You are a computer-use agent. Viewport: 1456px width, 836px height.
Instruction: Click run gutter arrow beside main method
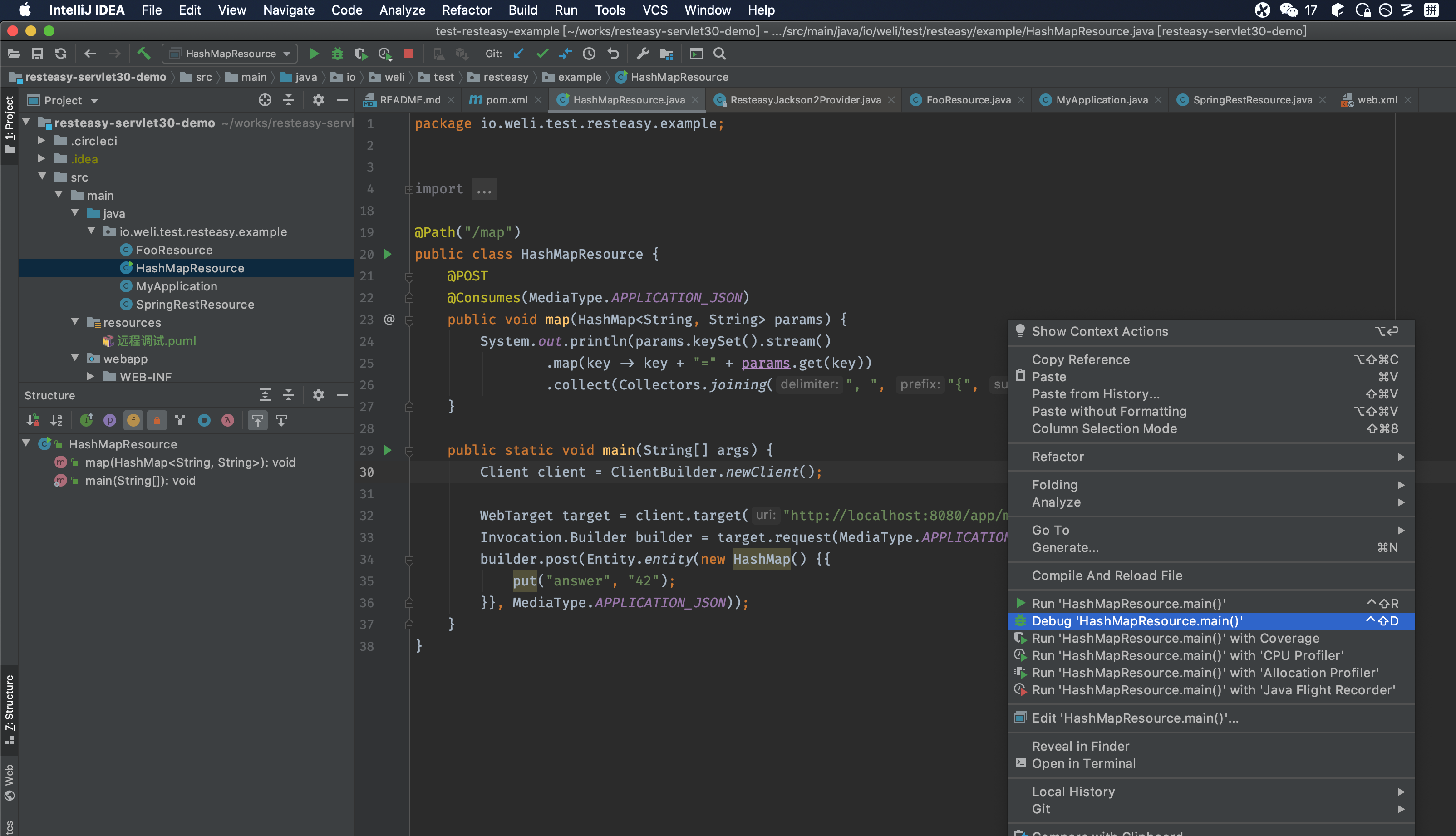388,450
